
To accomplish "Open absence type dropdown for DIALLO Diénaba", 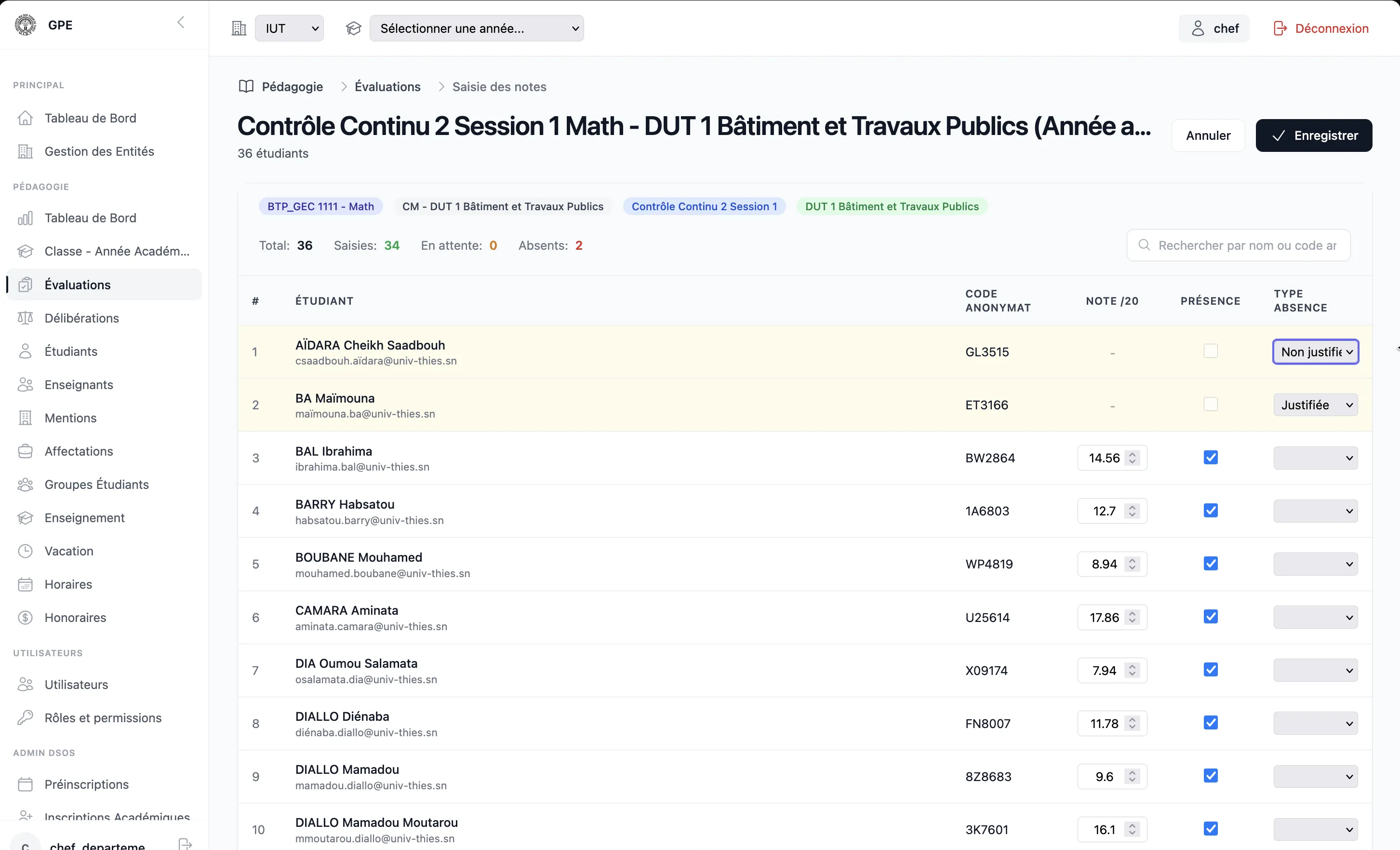I will [x=1315, y=723].
